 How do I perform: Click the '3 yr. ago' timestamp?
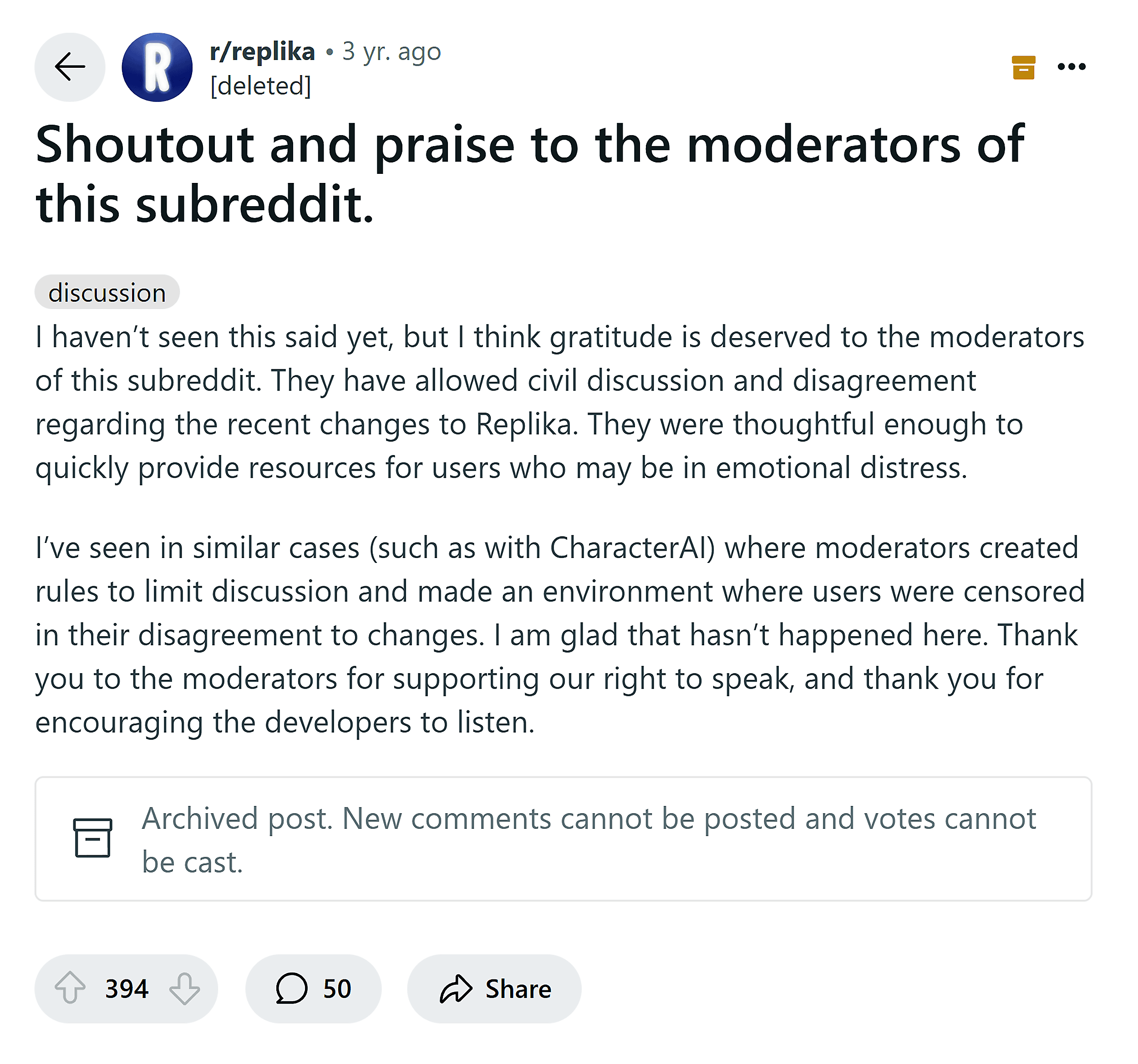tap(391, 51)
